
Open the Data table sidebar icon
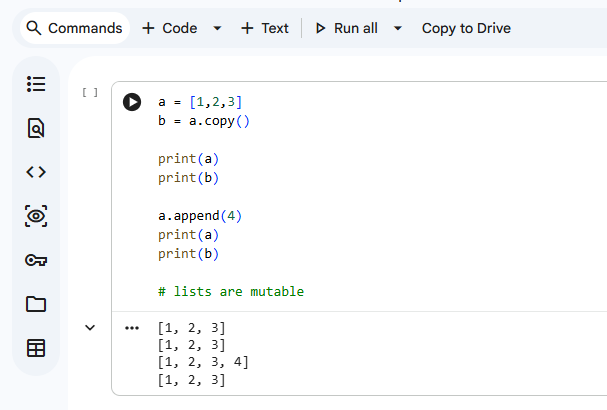point(36,348)
